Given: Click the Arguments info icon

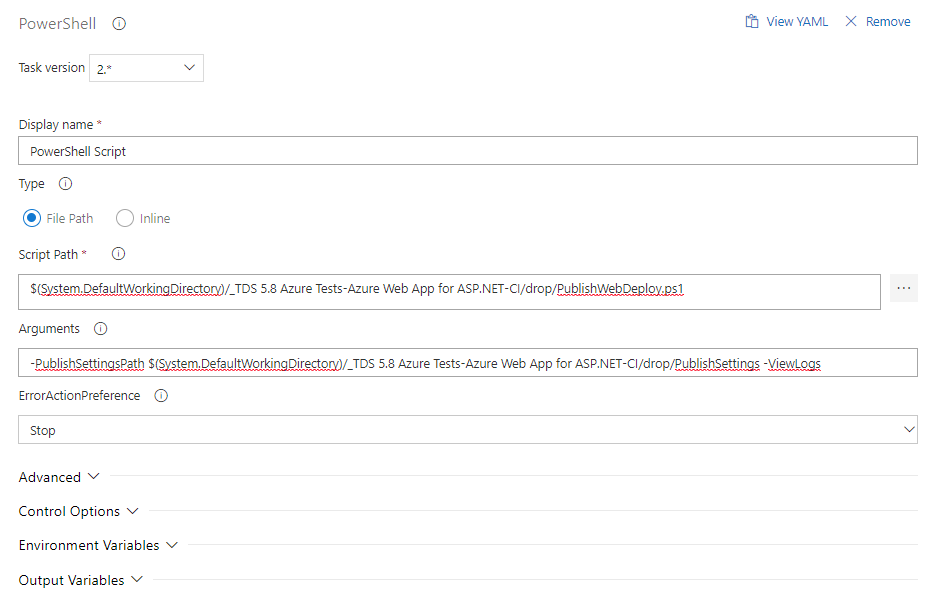Looking at the screenshot, I should click(x=100, y=328).
